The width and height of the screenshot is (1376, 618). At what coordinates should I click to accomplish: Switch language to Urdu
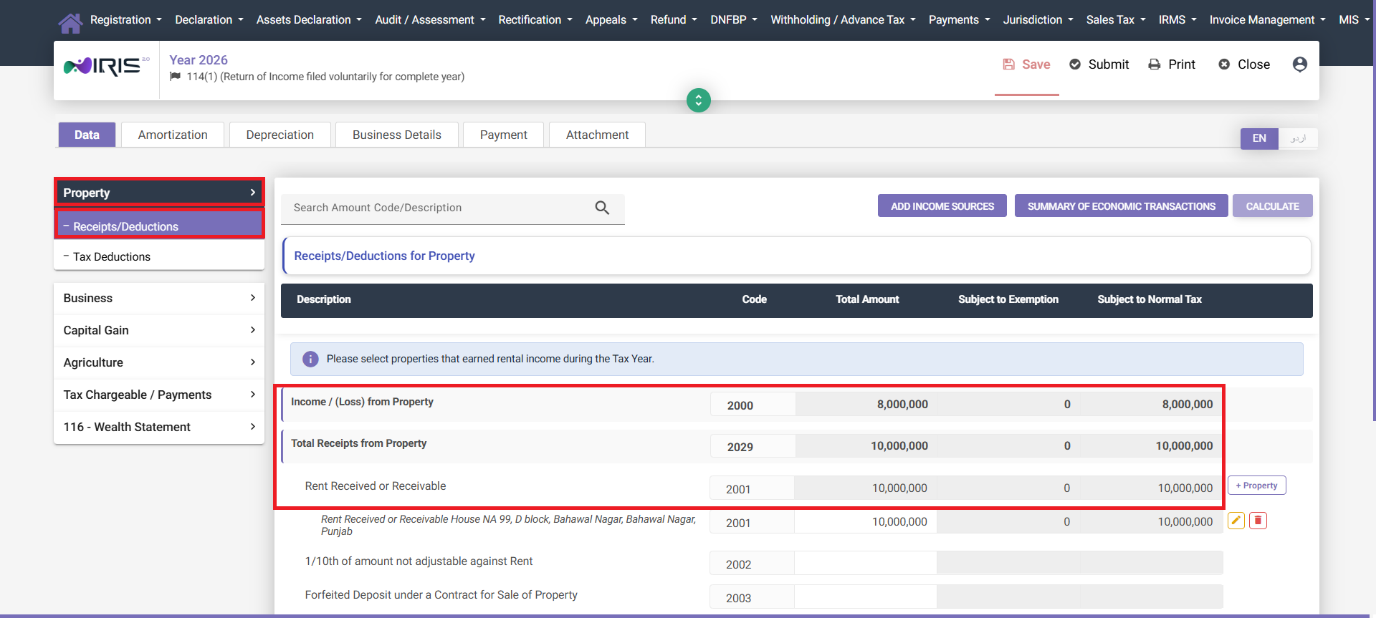(1298, 138)
